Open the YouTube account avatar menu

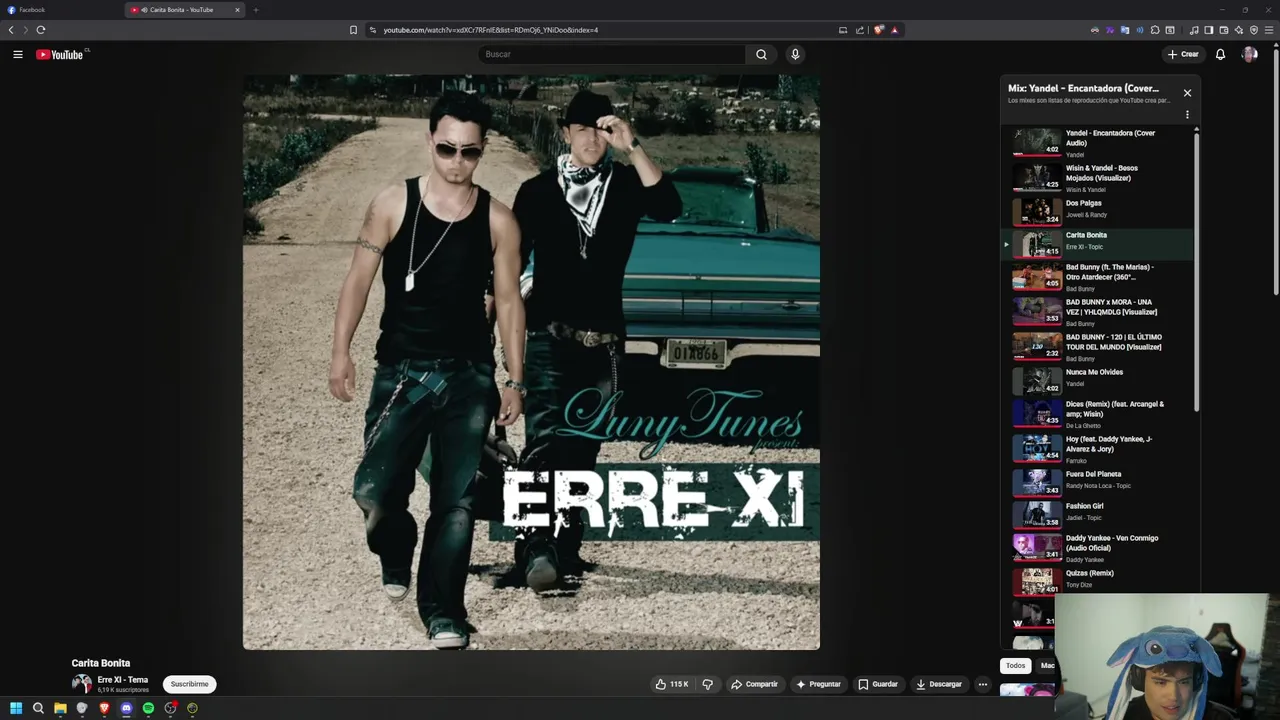[x=1249, y=54]
